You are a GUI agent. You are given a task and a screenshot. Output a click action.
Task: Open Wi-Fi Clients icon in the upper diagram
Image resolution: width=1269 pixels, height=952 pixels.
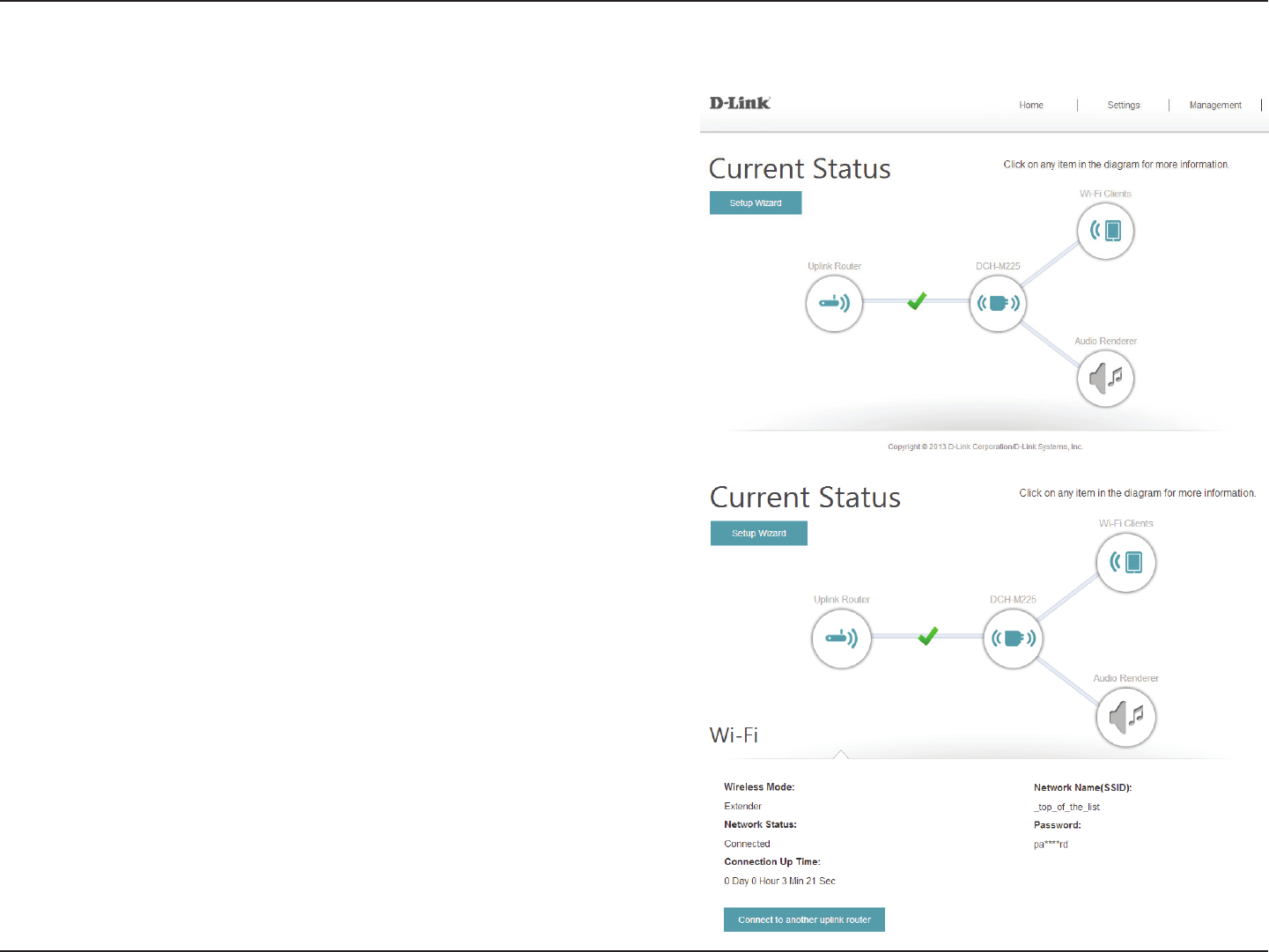tap(1105, 231)
